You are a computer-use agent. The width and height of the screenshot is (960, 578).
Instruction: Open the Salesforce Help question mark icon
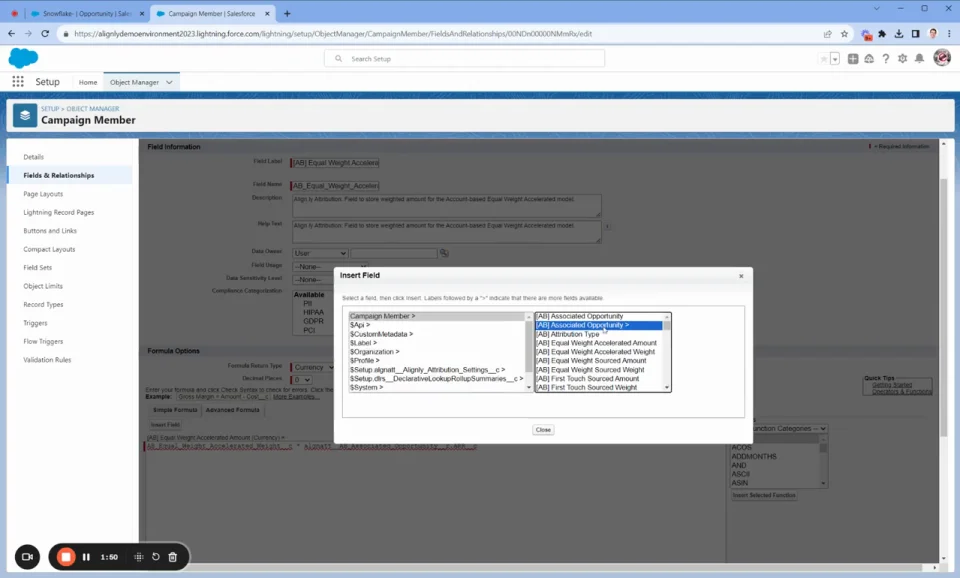[x=885, y=59]
